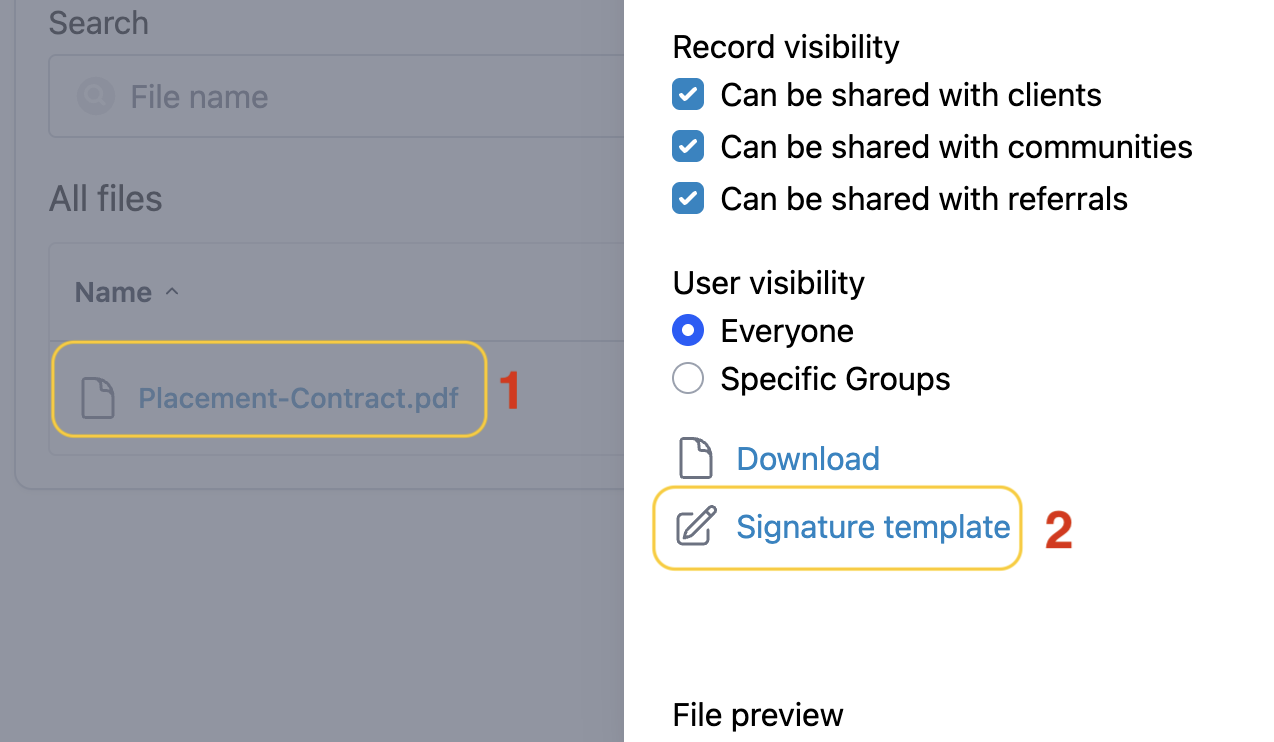Click the "Can be shared with communities" label text

(956, 147)
